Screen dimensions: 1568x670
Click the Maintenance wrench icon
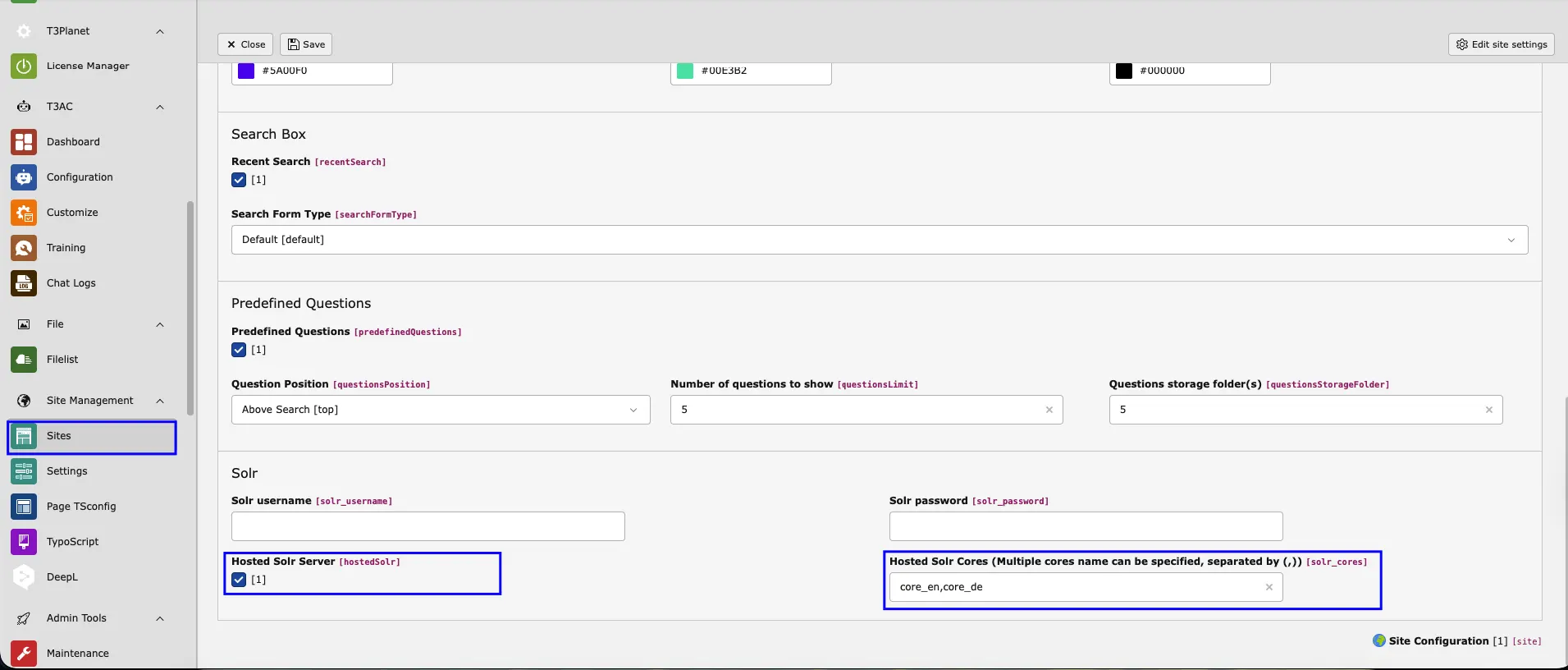tap(24, 654)
